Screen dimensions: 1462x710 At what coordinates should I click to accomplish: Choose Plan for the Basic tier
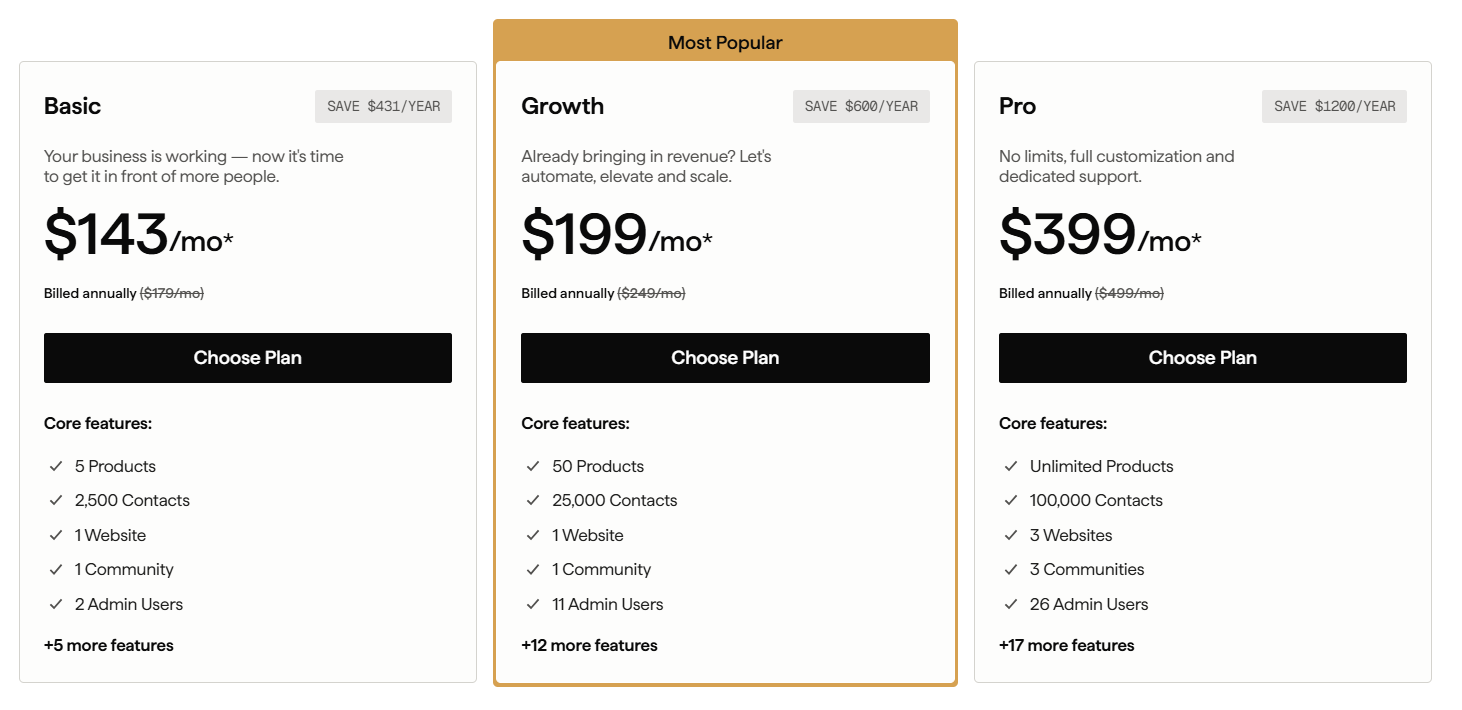247,357
